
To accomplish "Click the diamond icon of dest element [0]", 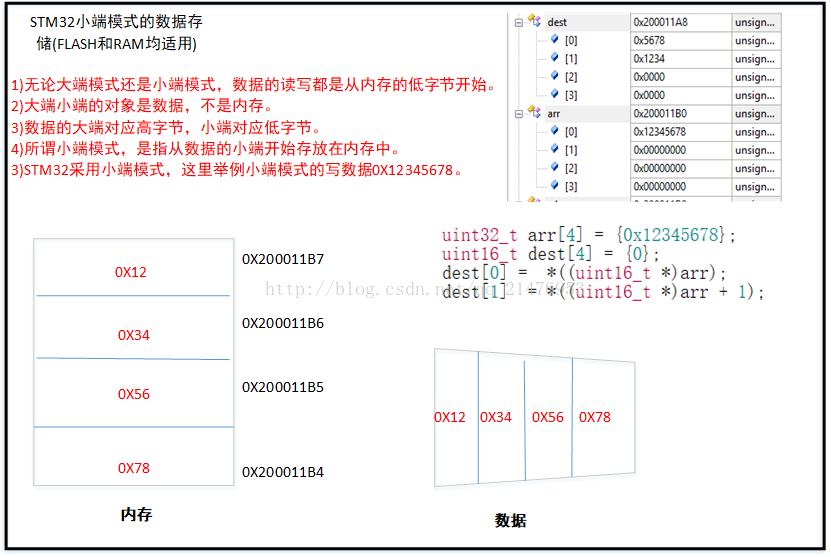I will (x=555, y=39).
